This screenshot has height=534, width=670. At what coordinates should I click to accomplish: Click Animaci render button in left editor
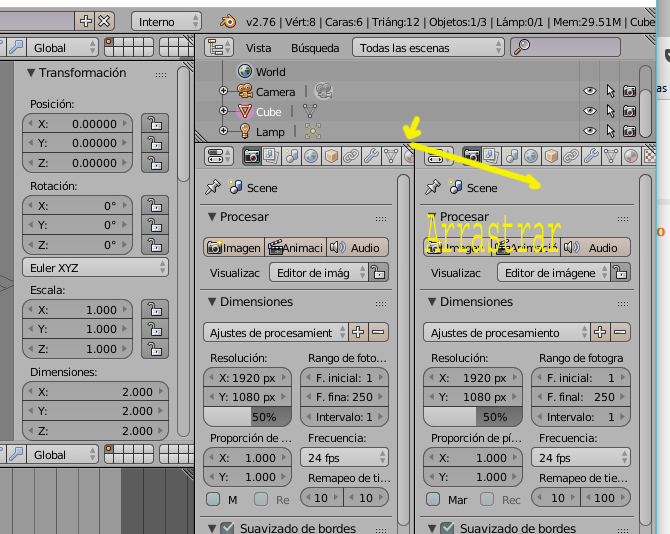tap(296, 247)
